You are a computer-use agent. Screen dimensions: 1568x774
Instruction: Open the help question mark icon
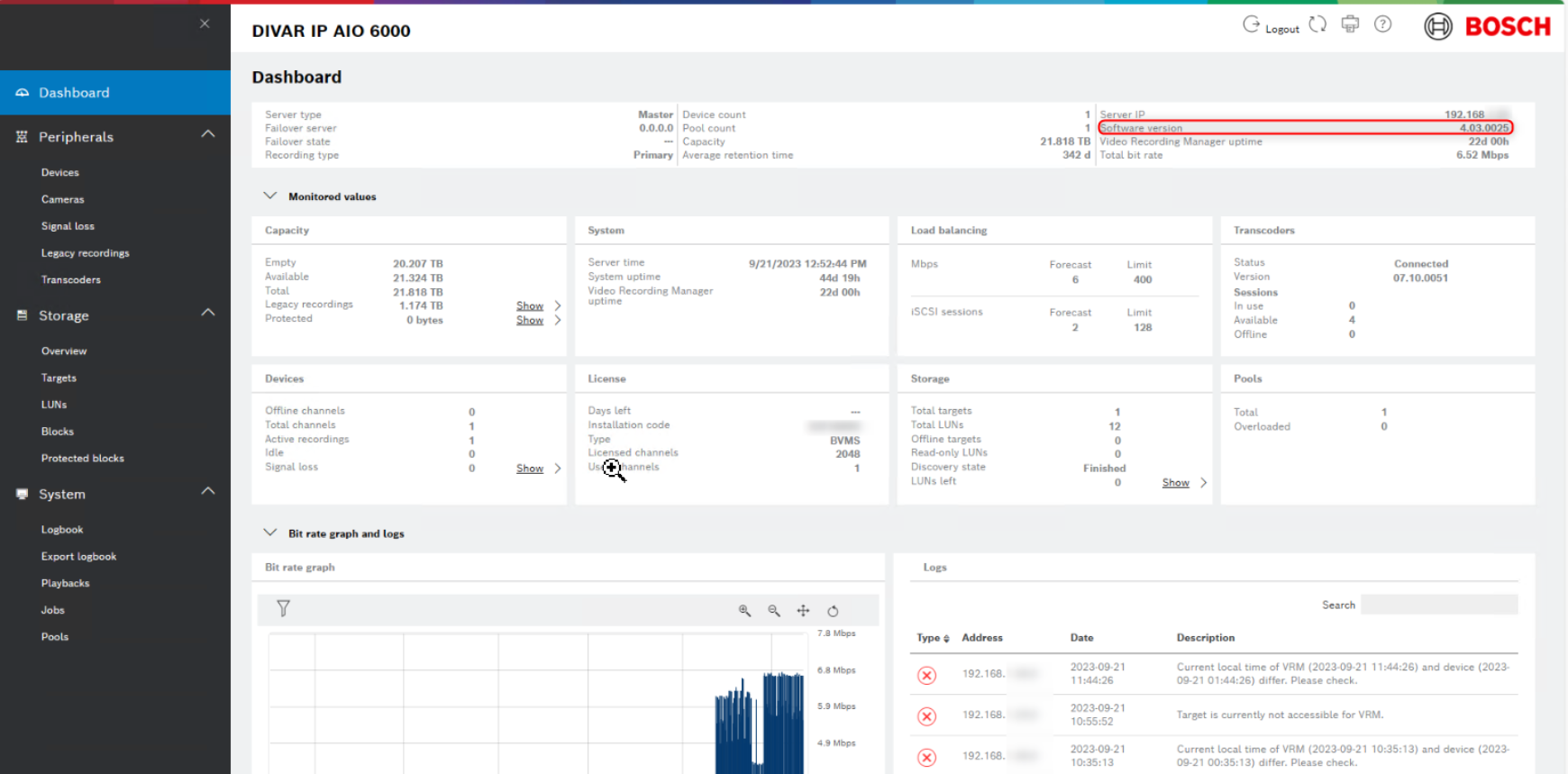coord(1382,24)
